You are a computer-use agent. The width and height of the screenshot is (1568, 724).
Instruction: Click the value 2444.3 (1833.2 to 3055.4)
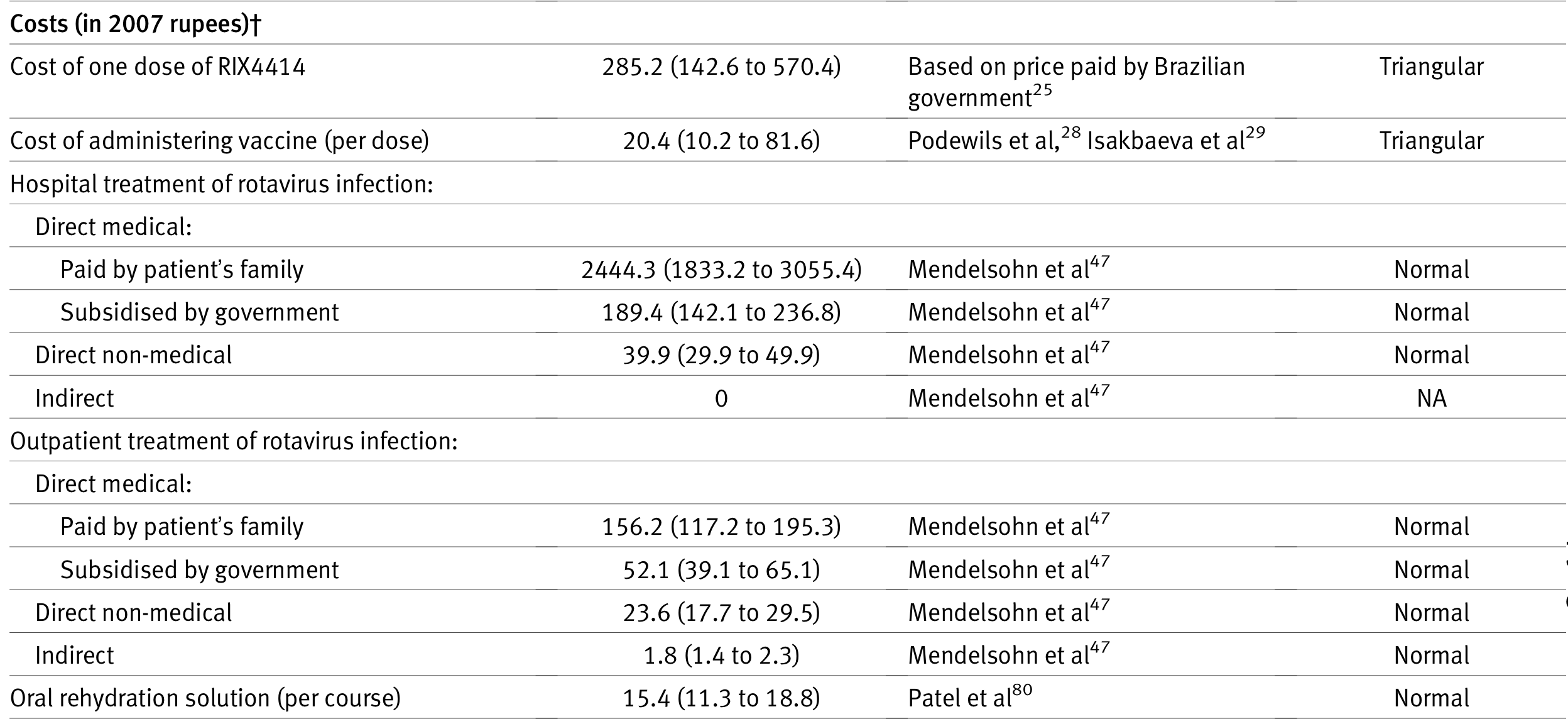tap(721, 270)
